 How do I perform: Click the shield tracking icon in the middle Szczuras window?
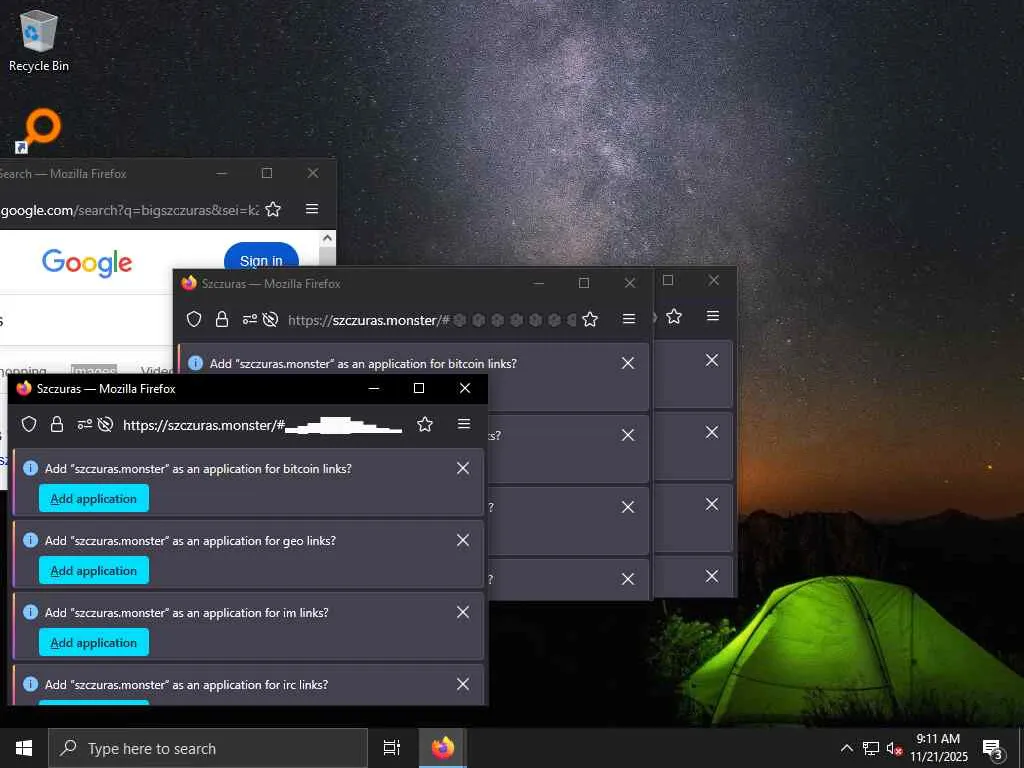194,319
